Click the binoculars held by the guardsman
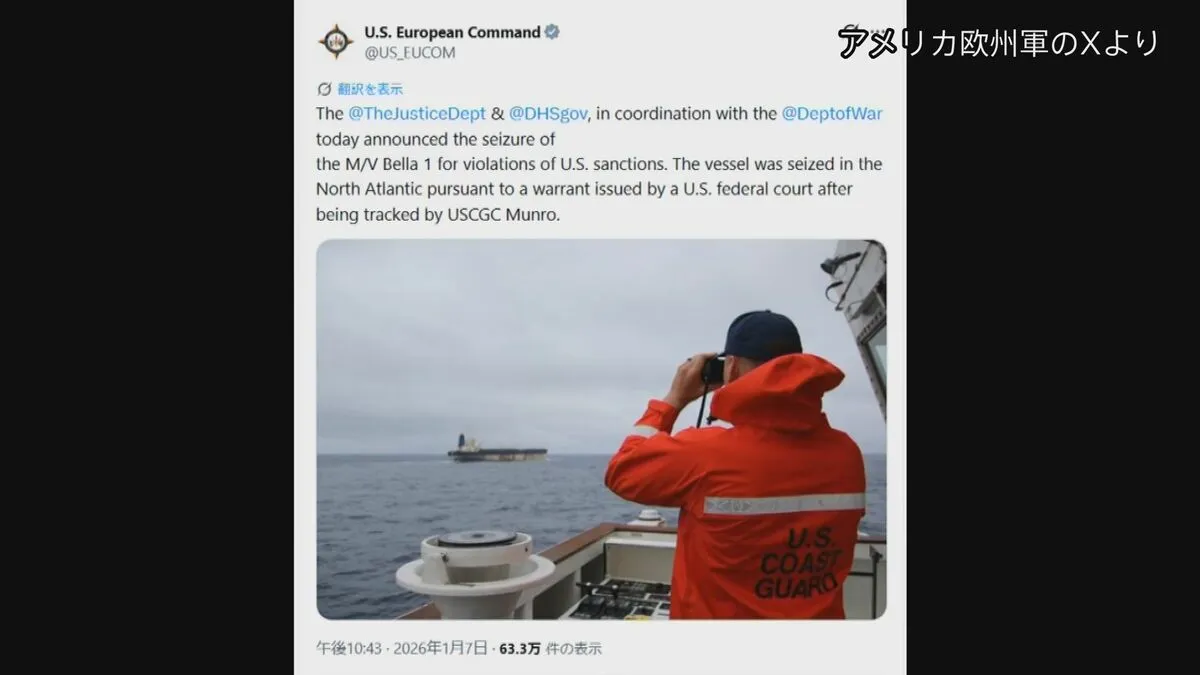The height and width of the screenshot is (675, 1200). click(712, 370)
